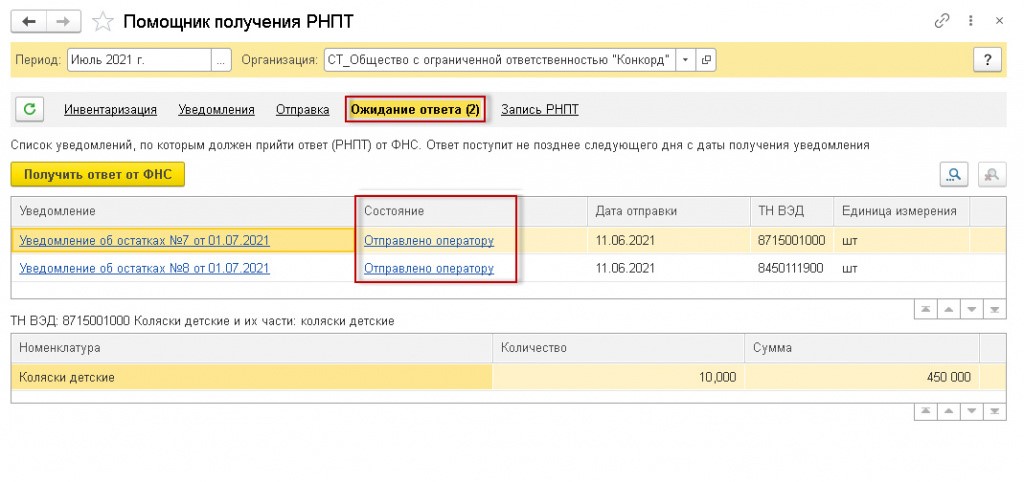Expand the Организация dropdown list
This screenshot has height=482, width=1024.
(x=685, y=60)
